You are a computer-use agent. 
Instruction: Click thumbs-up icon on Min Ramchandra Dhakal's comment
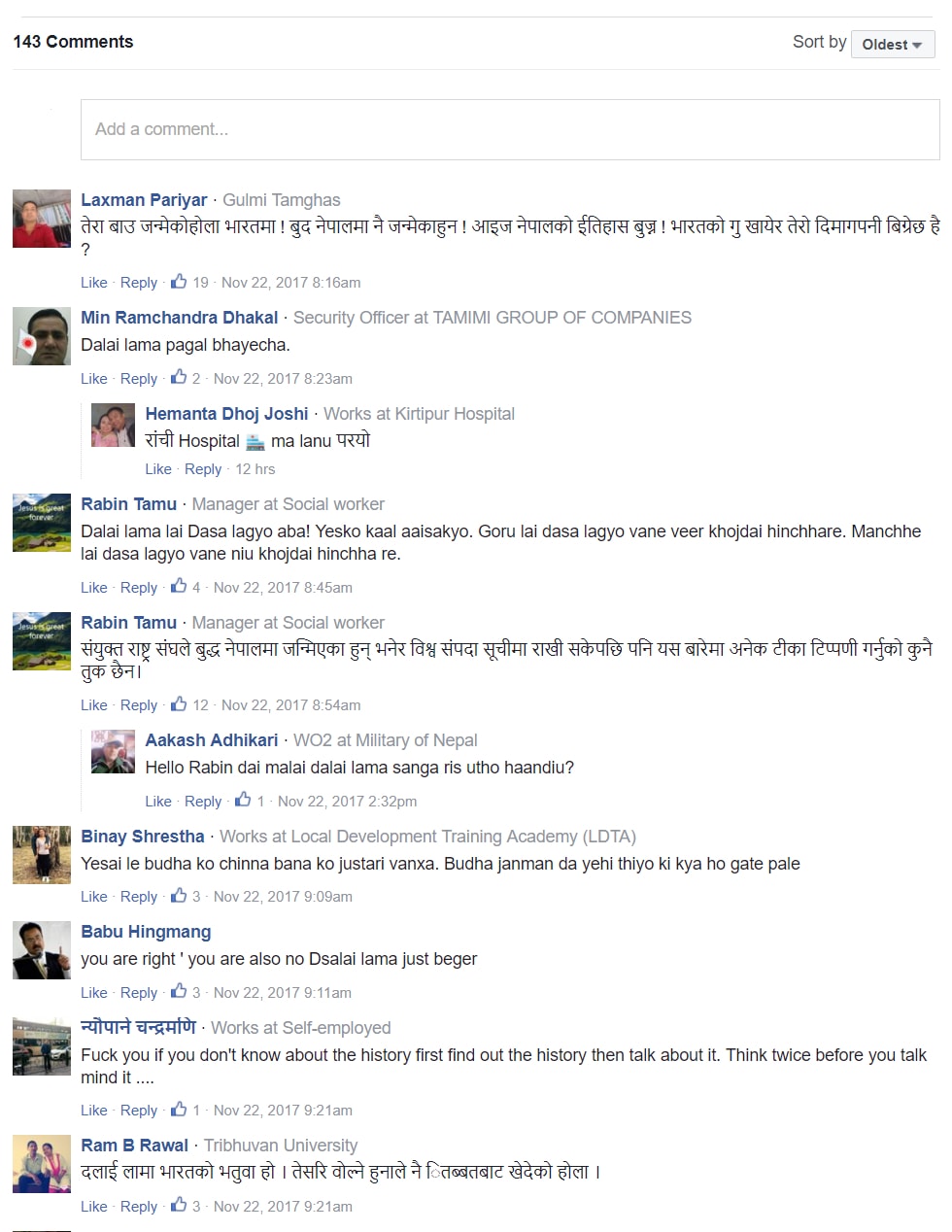pos(179,378)
